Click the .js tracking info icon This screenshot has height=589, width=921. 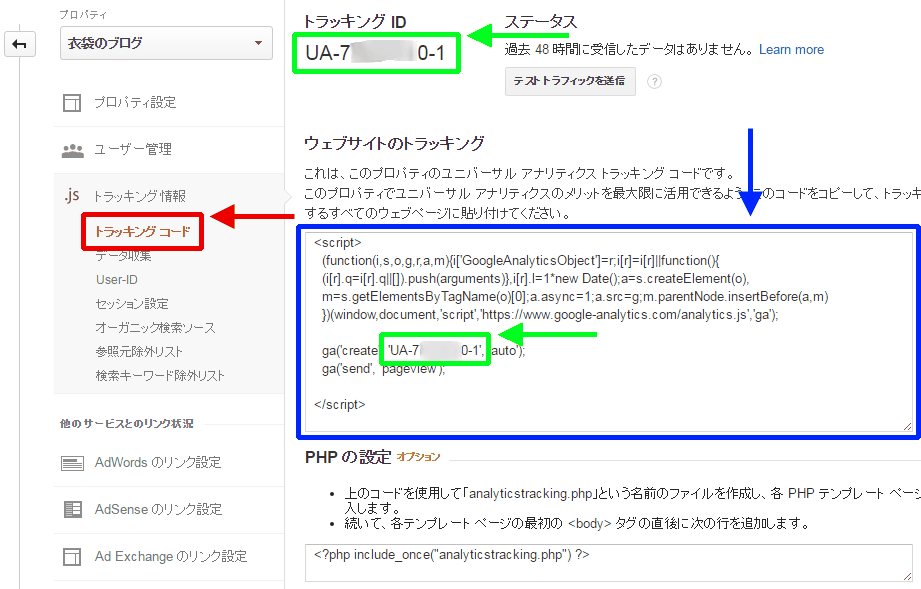click(72, 196)
